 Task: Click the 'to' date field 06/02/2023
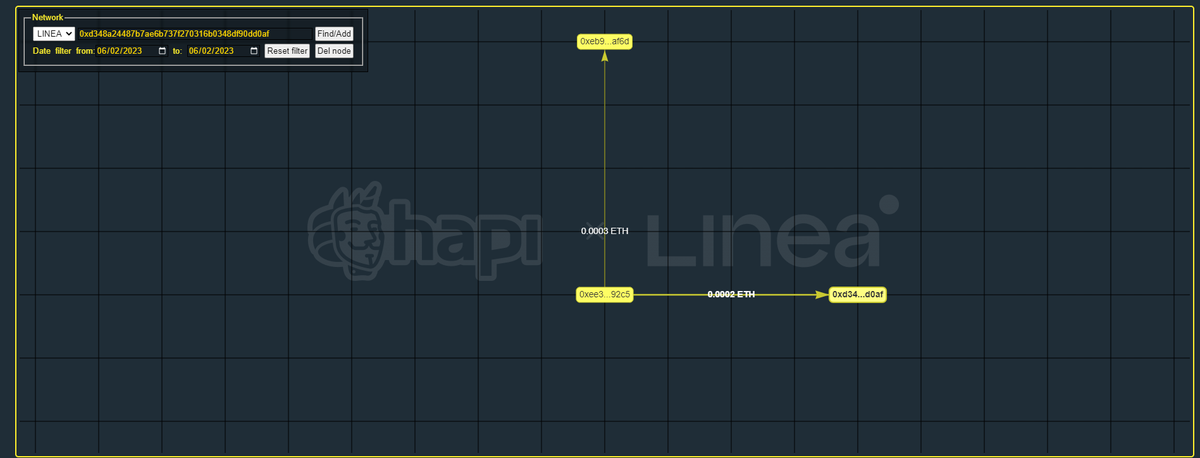point(223,51)
